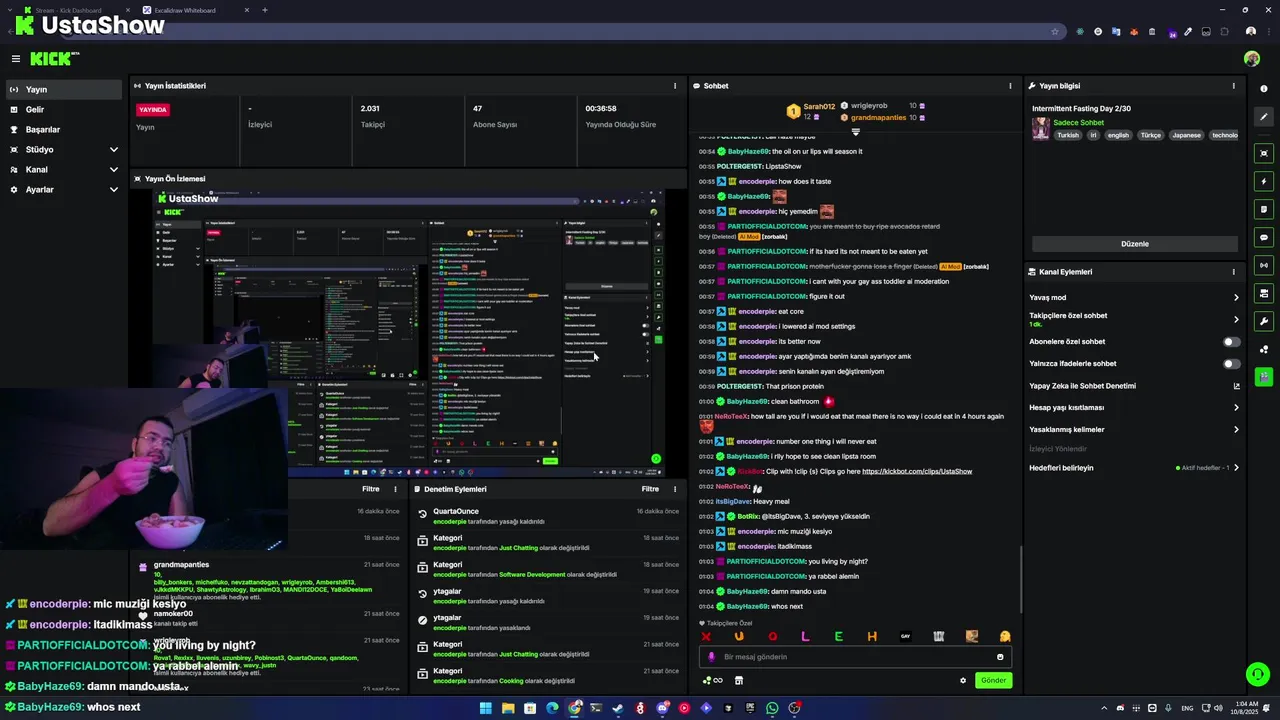
Task: Click the Gönder send button
Action: [x=993, y=680]
